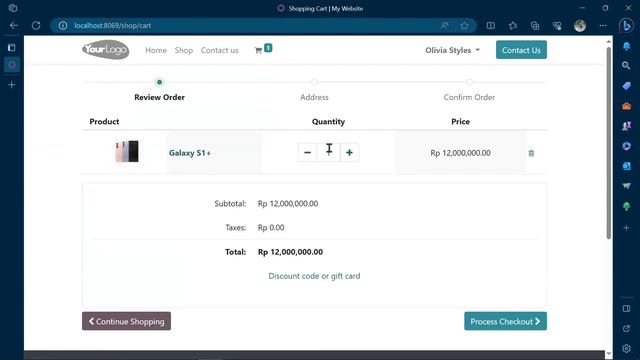The height and width of the screenshot is (360, 640).
Task: Open the browser profile avatar
Action: tap(580, 25)
